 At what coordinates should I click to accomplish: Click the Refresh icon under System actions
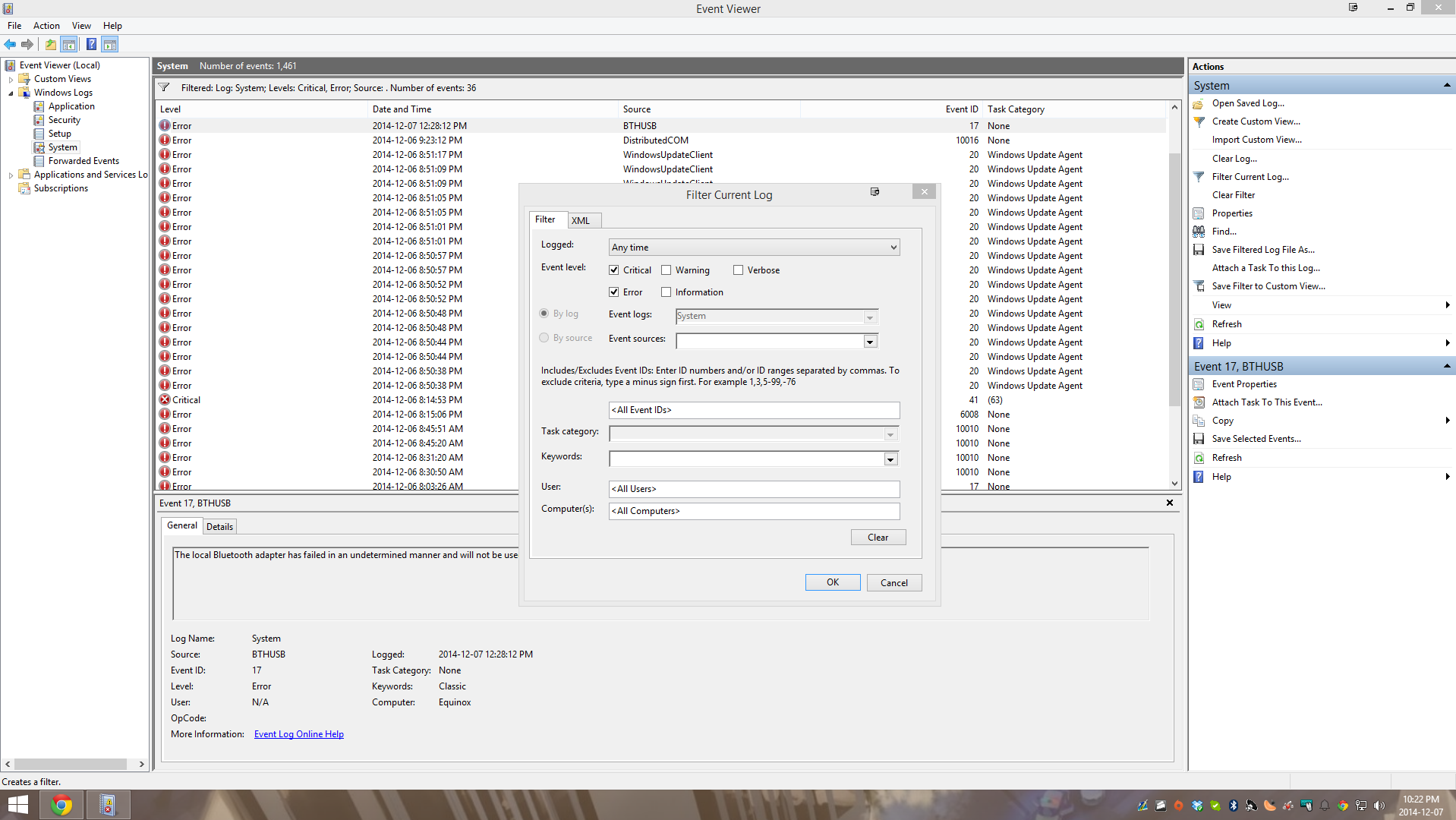[1199, 325]
